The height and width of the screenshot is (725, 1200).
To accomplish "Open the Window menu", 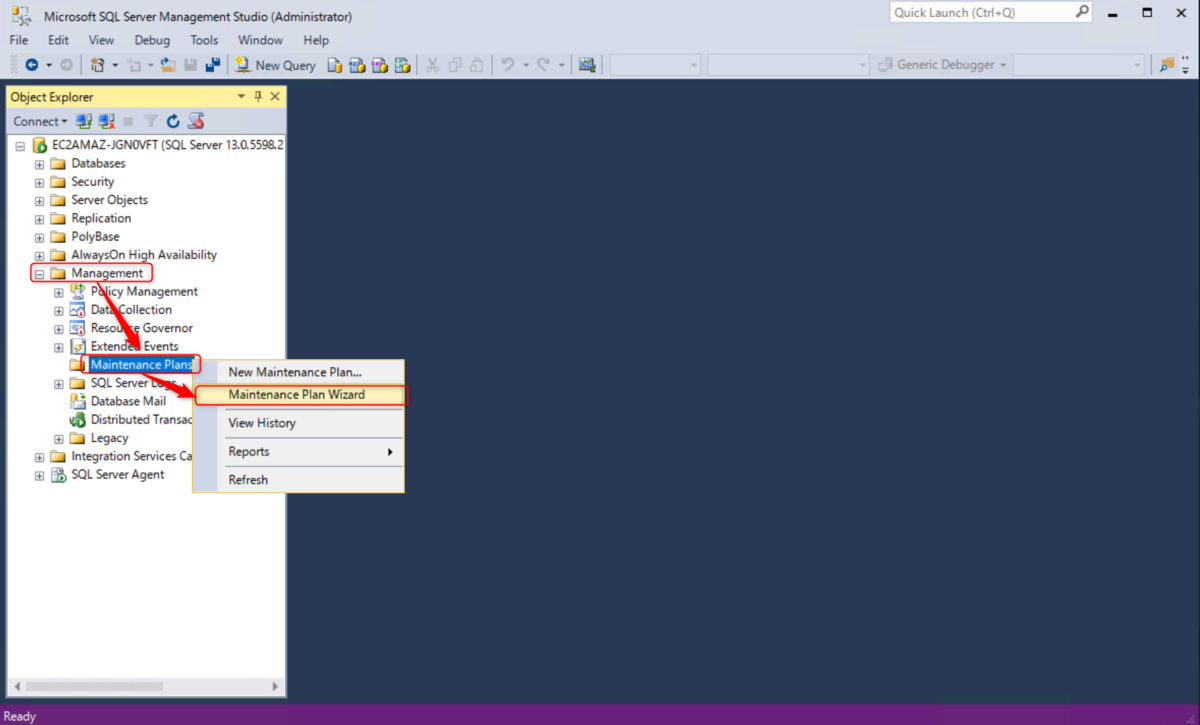I will tap(260, 40).
